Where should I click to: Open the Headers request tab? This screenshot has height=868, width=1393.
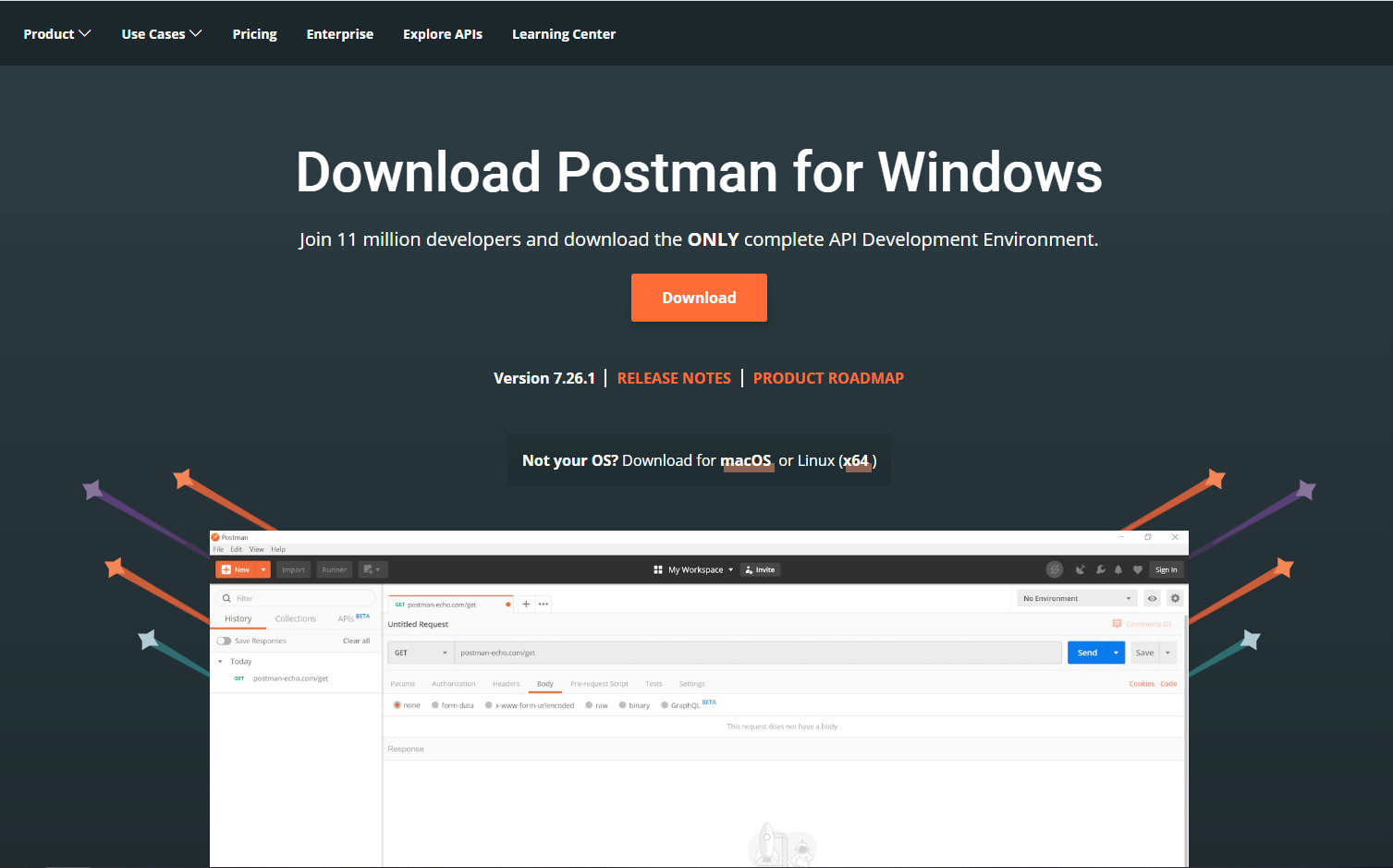(x=507, y=684)
